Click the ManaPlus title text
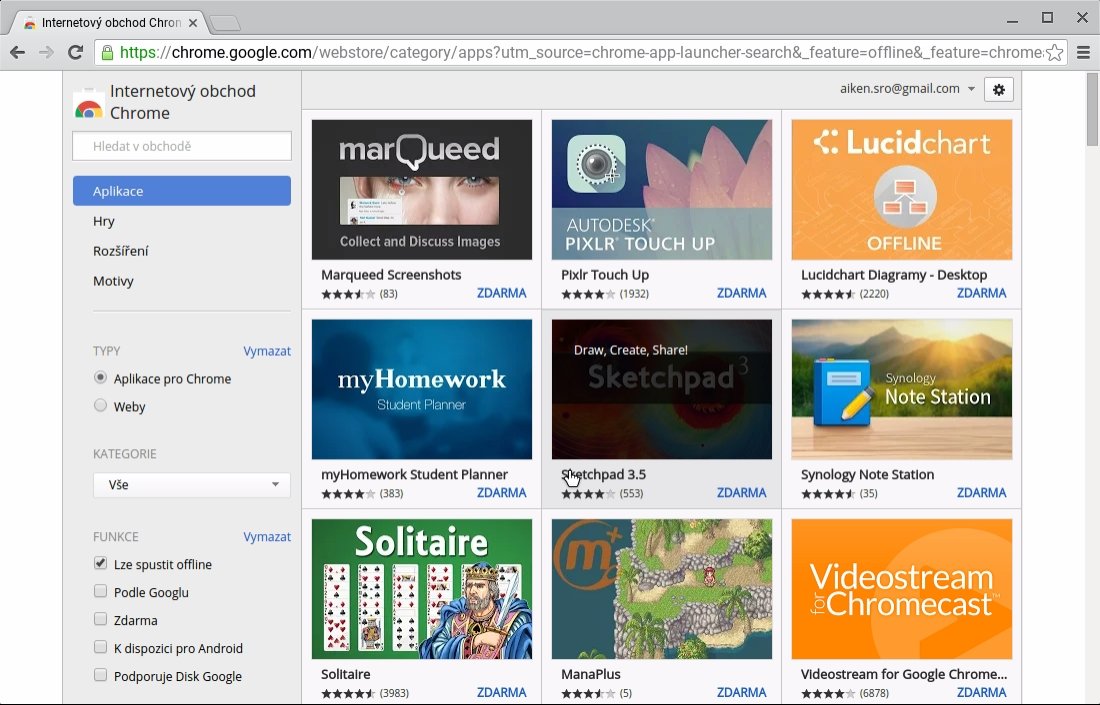1100x705 pixels. (x=591, y=674)
